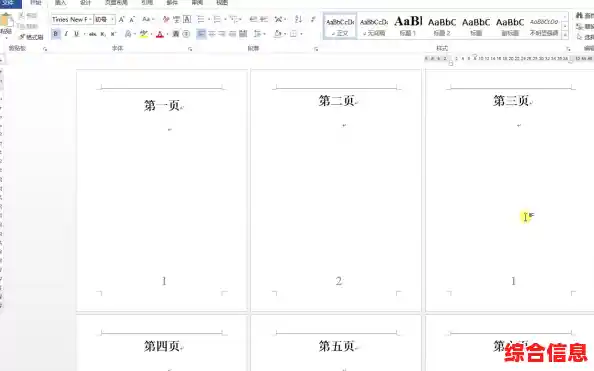
Task: Apply the Subtitle (副标题) style
Action: tap(510, 26)
